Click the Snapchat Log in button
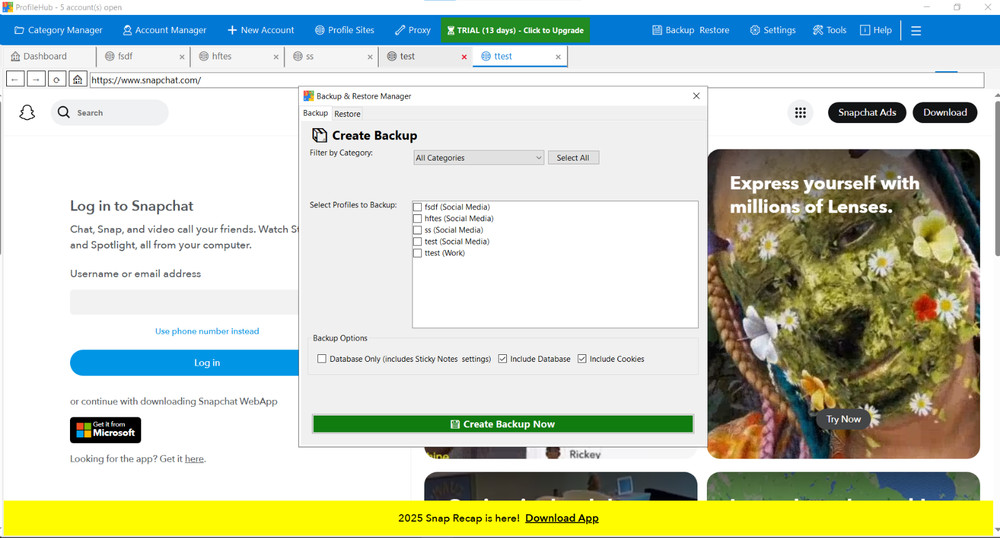Image resolution: width=1000 pixels, height=538 pixels. [x=184, y=363]
